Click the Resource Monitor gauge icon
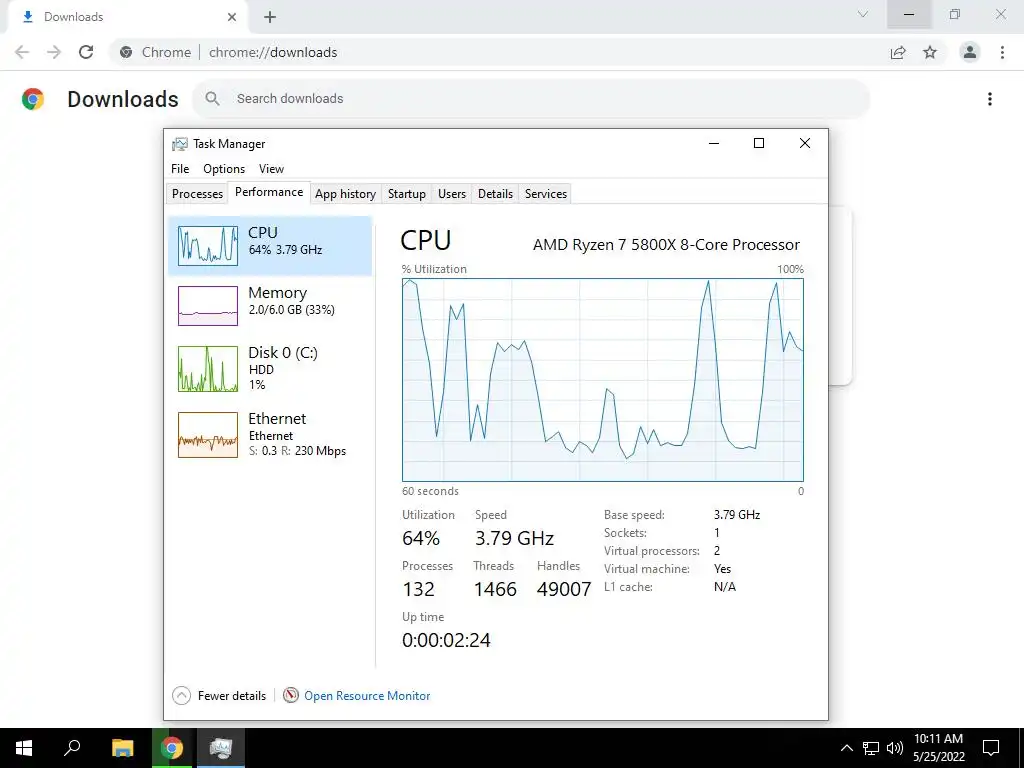 (291, 696)
